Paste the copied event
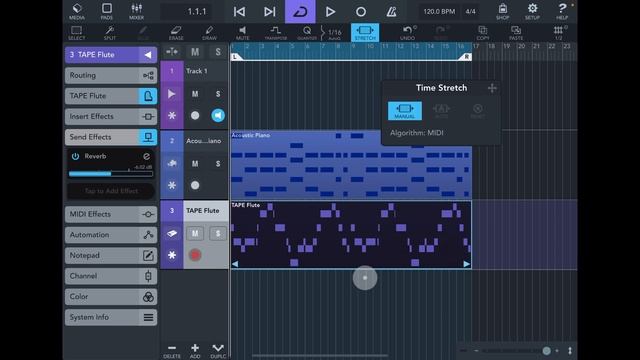640x360 pixels. 516,33
